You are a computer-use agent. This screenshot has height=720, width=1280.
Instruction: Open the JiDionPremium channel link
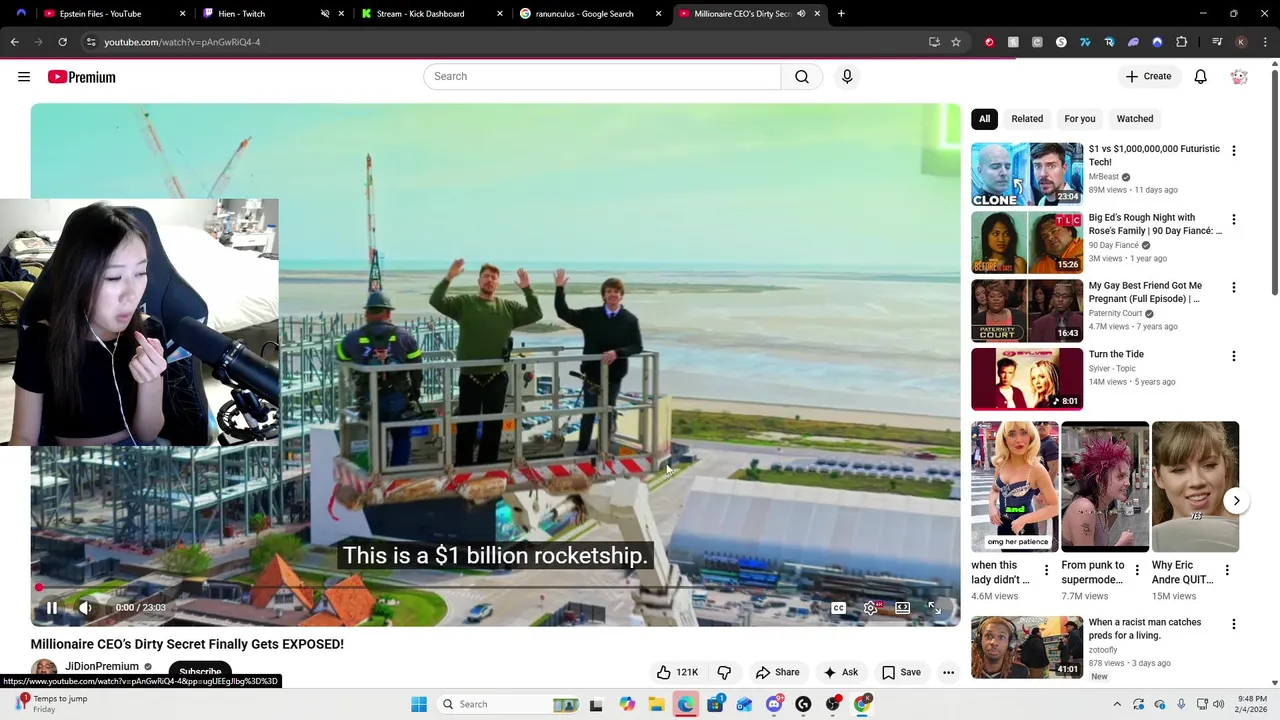click(x=101, y=667)
